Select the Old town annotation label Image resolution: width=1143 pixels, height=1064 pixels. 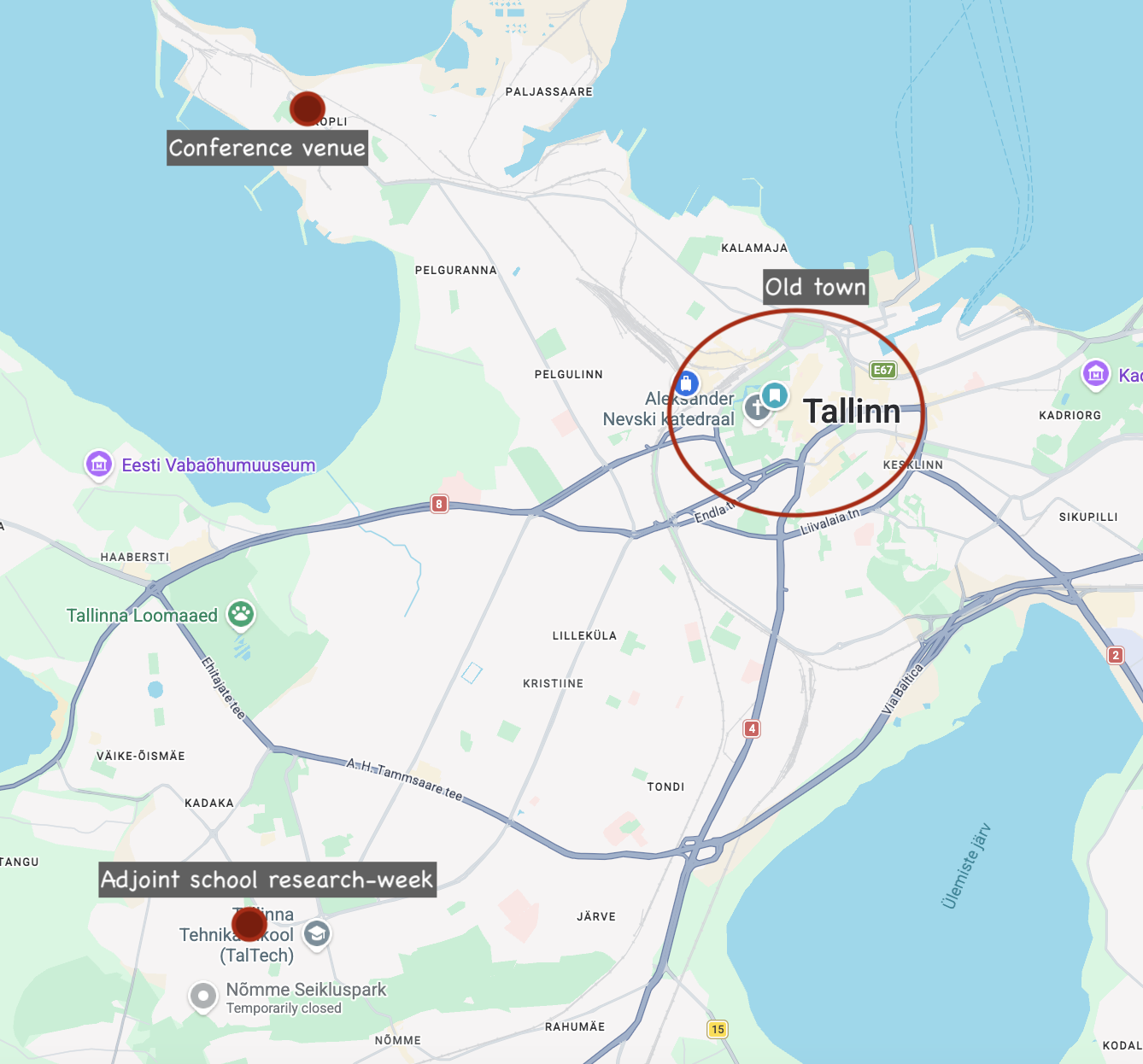815,287
